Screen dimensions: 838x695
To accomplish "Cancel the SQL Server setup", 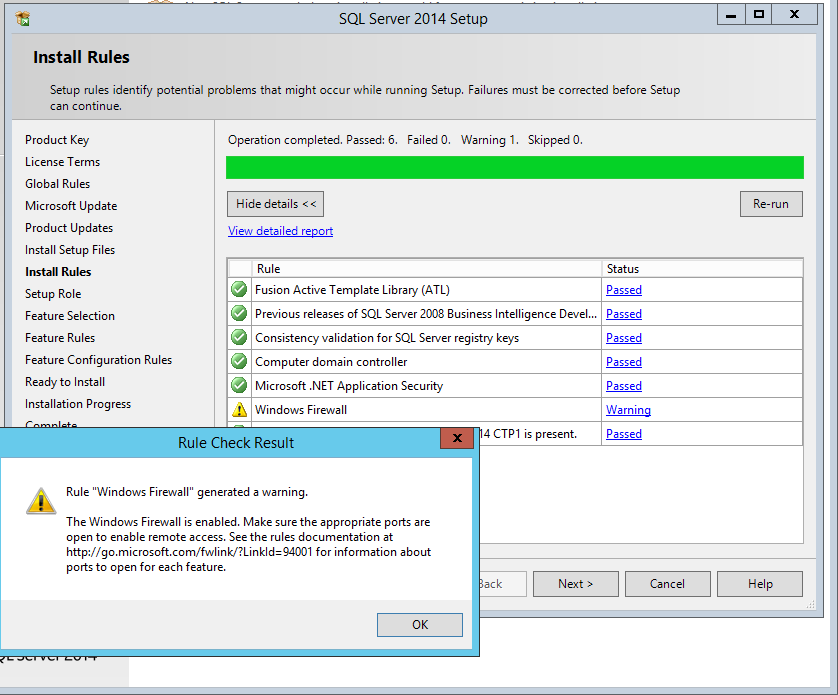I will coord(668,584).
